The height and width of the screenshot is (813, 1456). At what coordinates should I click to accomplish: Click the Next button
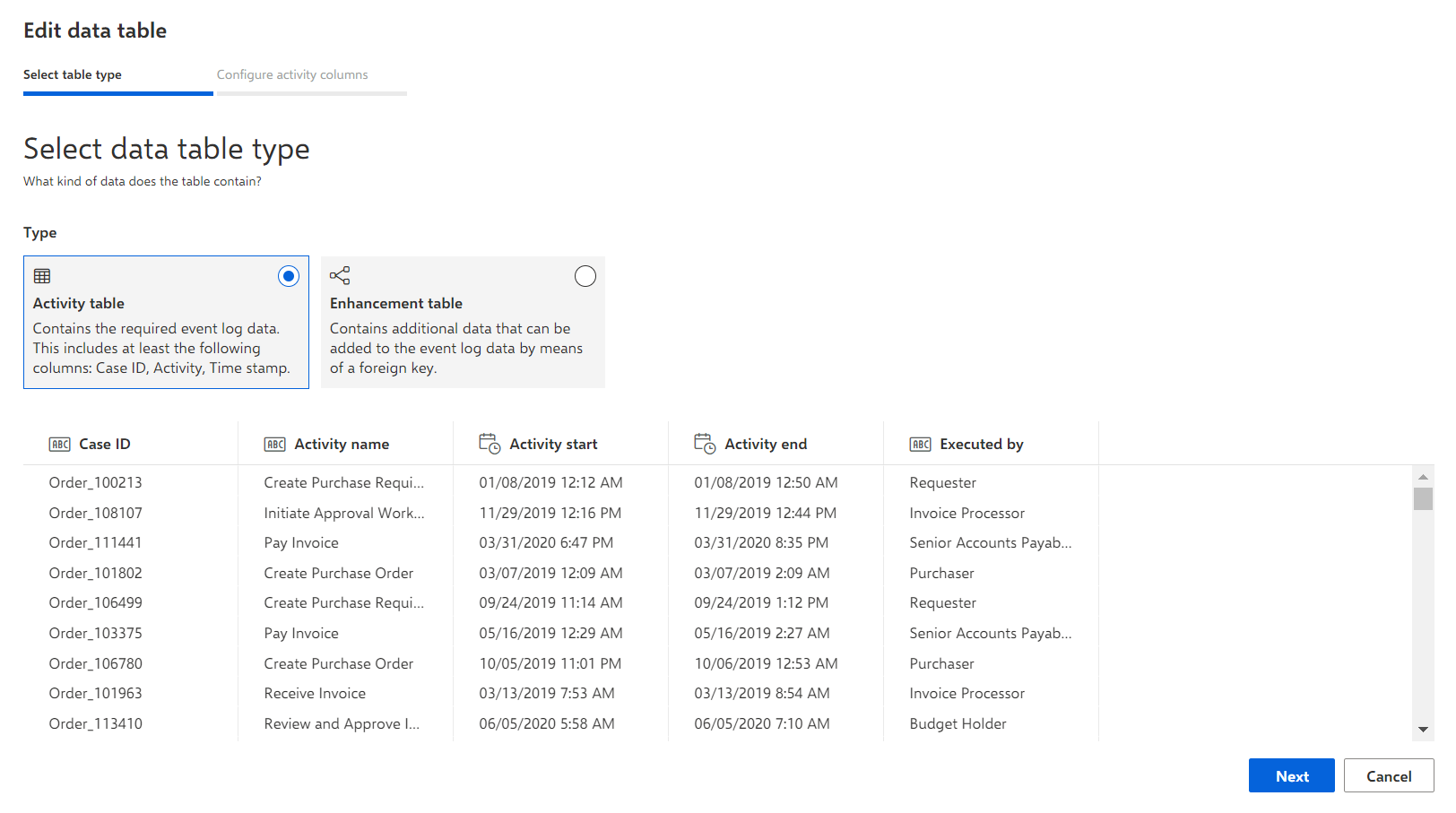tap(1292, 776)
